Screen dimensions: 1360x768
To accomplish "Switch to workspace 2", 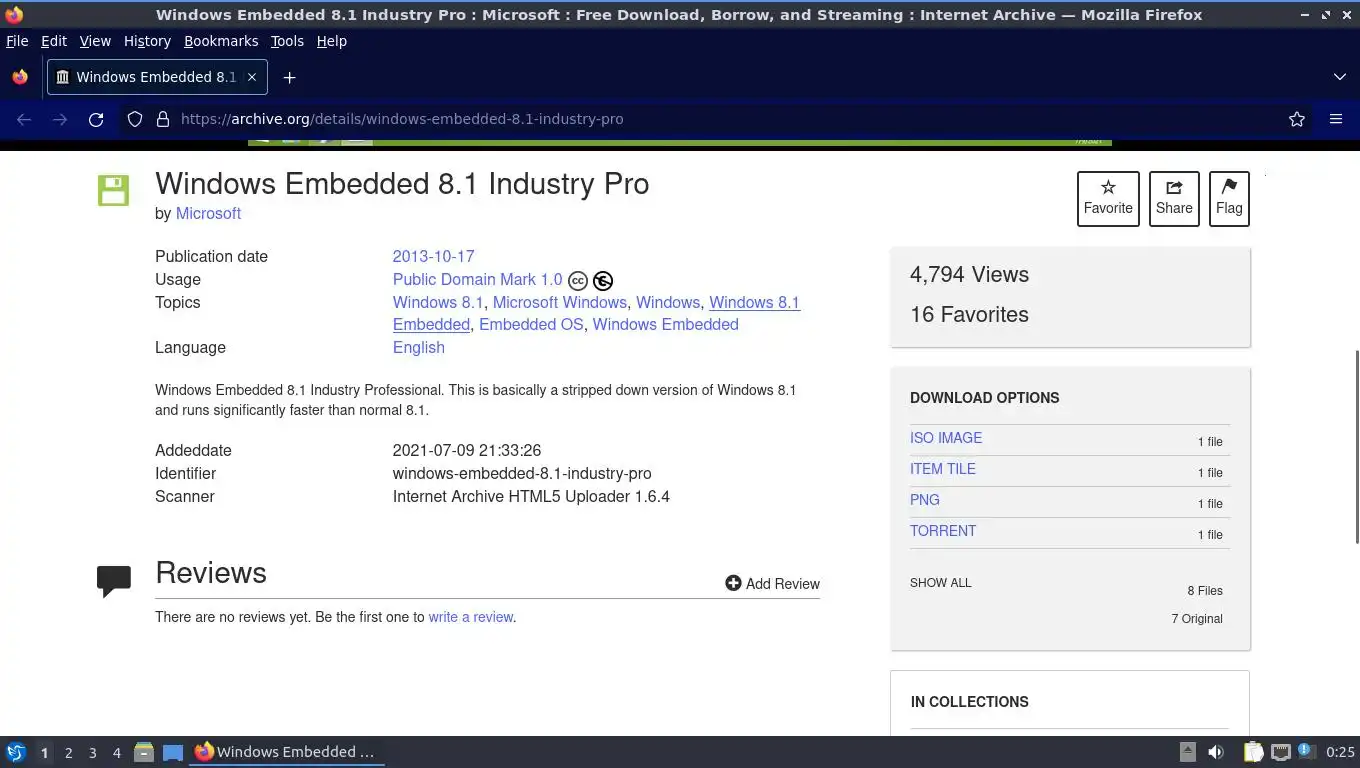I will click(68, 753).
